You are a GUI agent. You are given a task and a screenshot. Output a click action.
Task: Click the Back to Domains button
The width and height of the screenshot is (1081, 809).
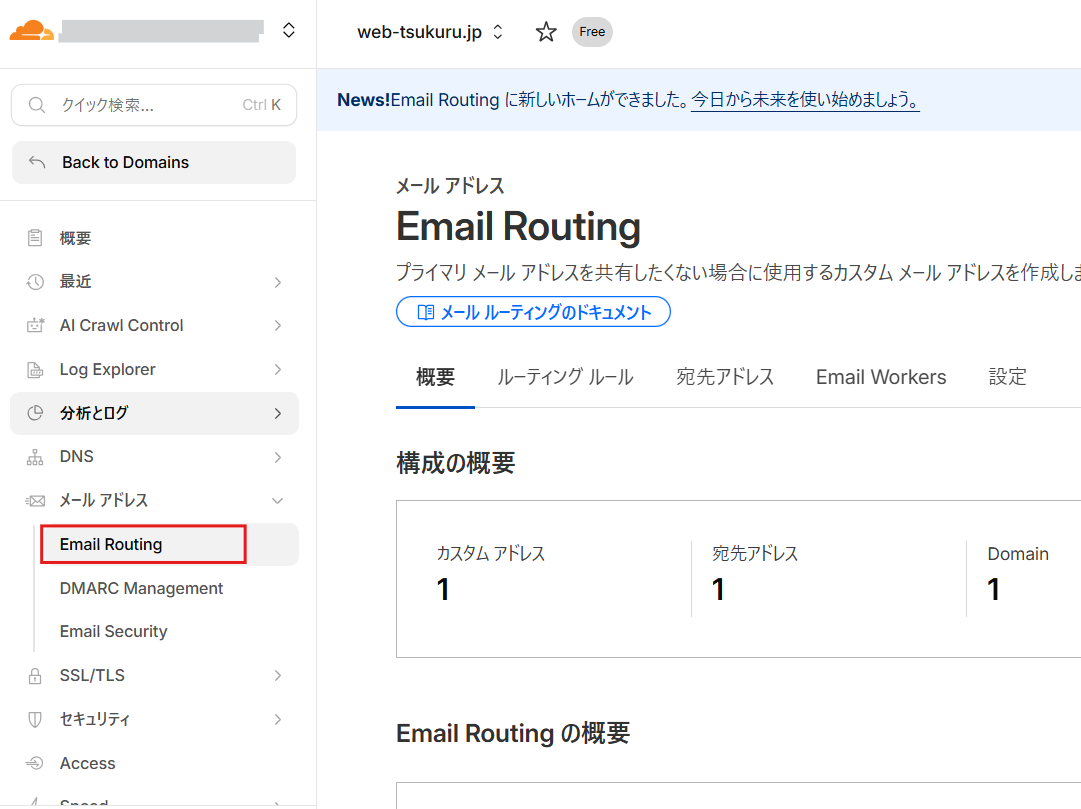(154, 162)
